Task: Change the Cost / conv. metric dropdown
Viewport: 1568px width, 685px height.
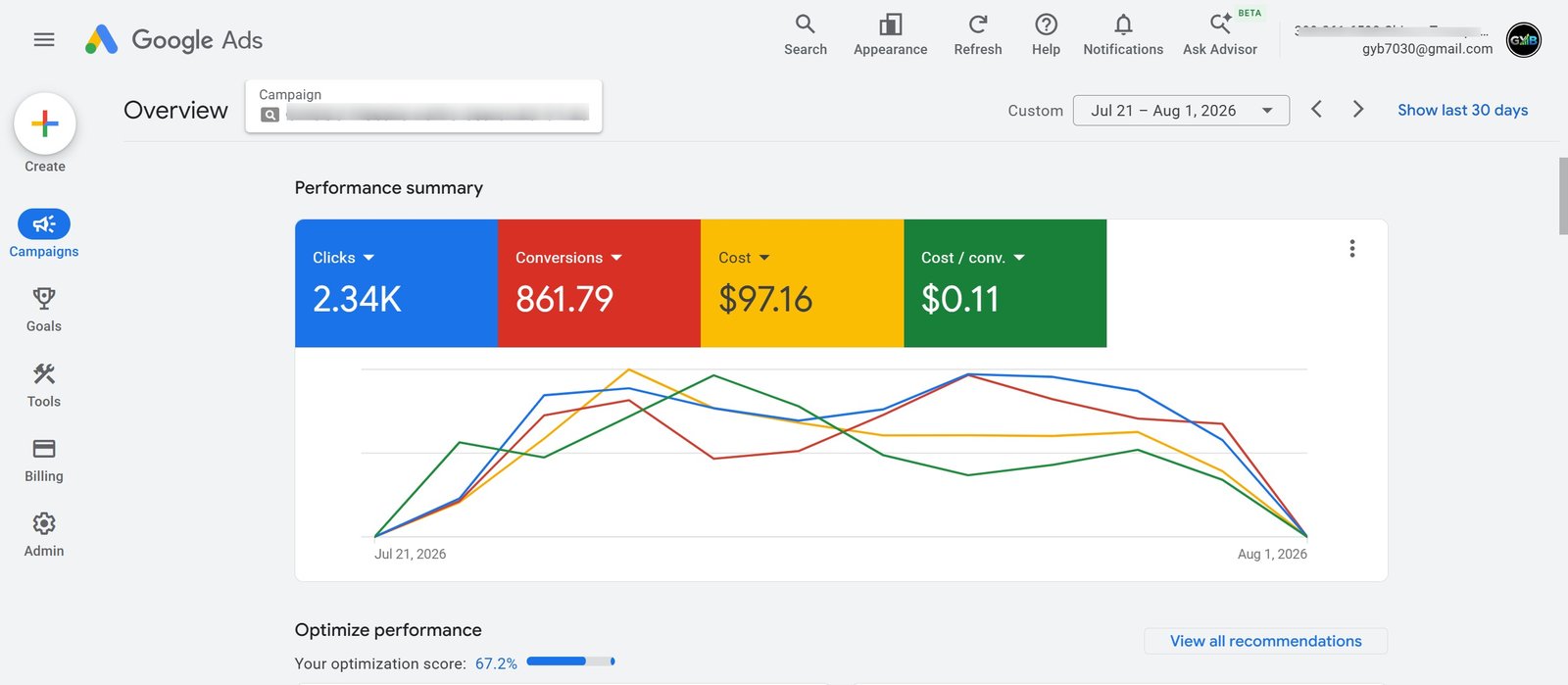Action: [973, 258]
